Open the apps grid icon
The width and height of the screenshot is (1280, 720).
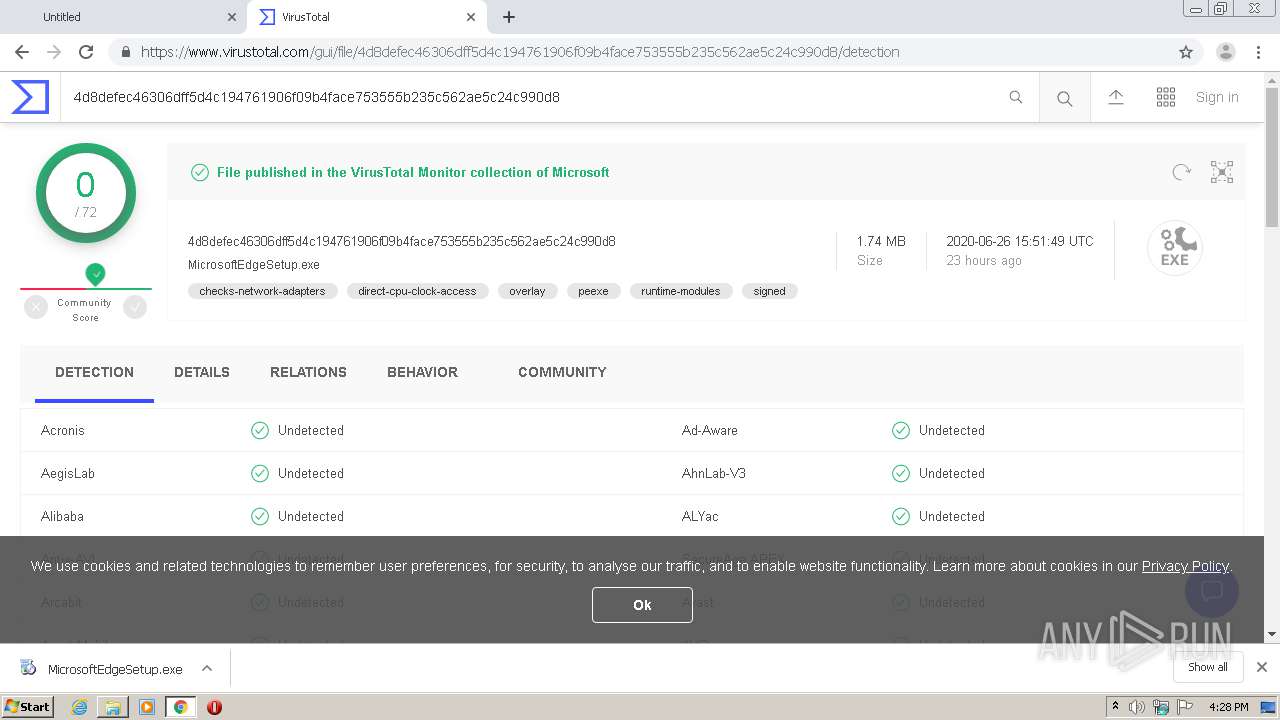[x=1166, y=97]
